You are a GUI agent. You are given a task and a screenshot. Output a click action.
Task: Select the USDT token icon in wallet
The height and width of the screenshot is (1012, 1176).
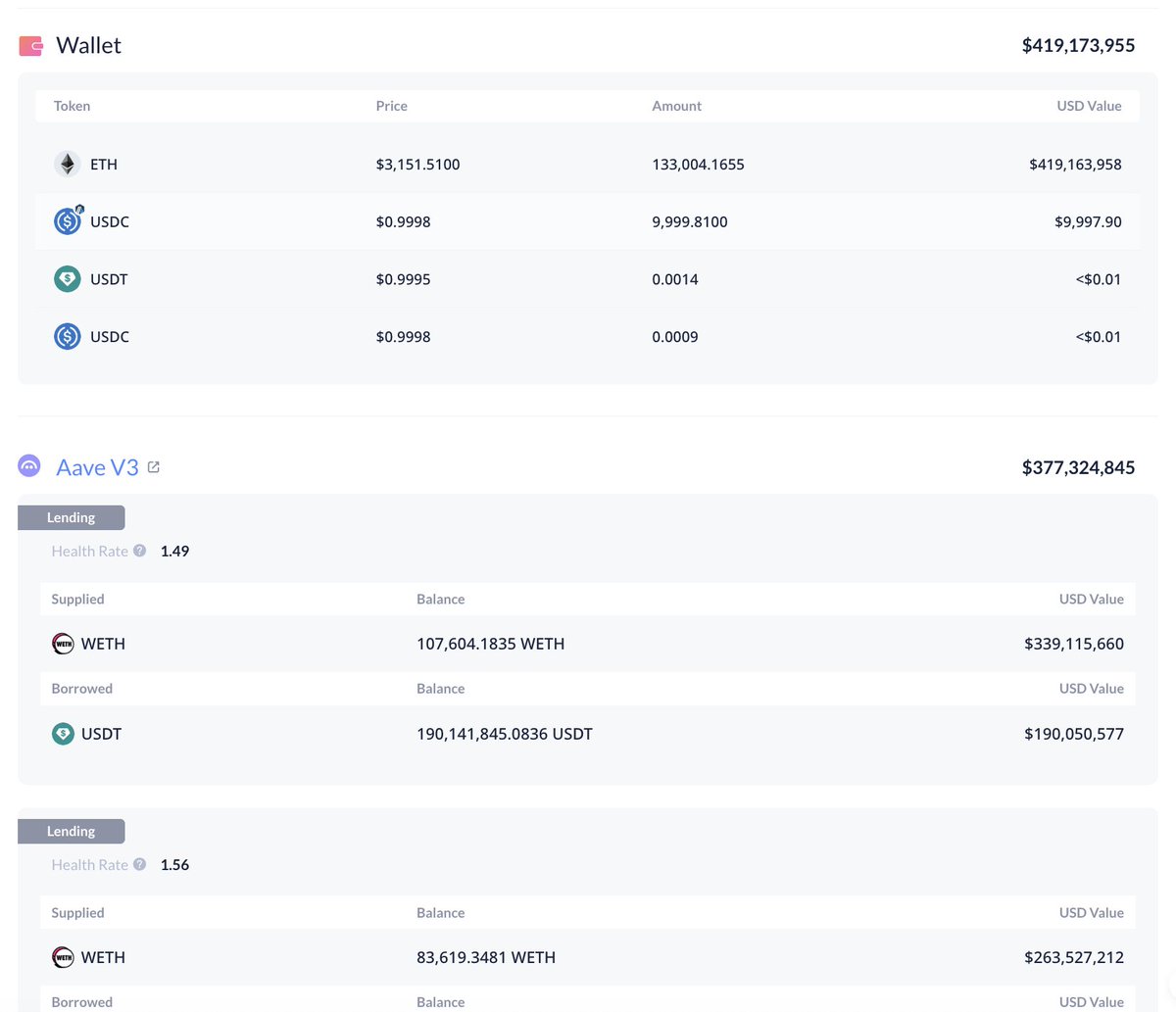click(67, 278)
